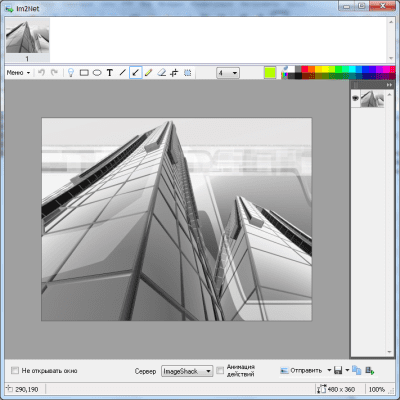This screenshot has height=400, width=400.
Task: Open the line width dropdown showing 4
Action: click(228, 73)
